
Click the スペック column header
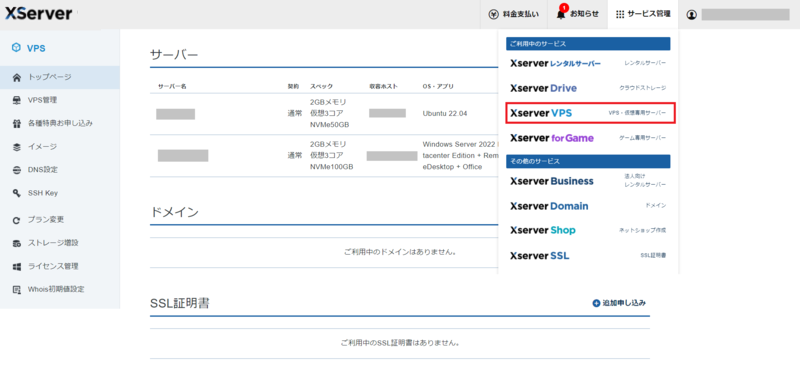[321, 87]
